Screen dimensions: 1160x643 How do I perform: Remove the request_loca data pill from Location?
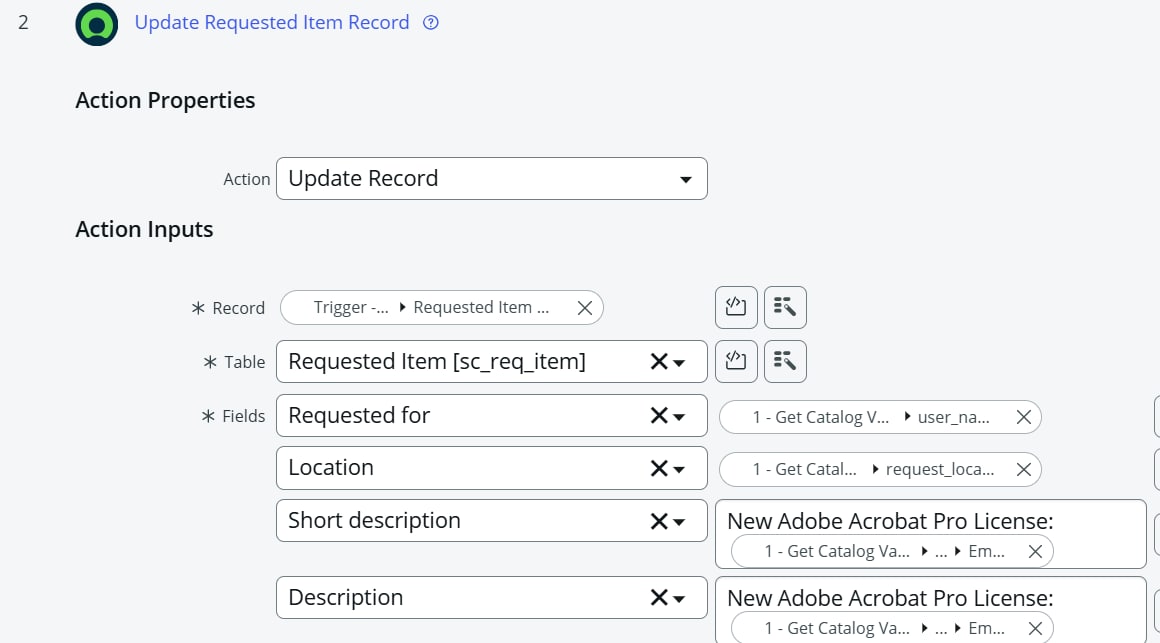pos(1022,469)
